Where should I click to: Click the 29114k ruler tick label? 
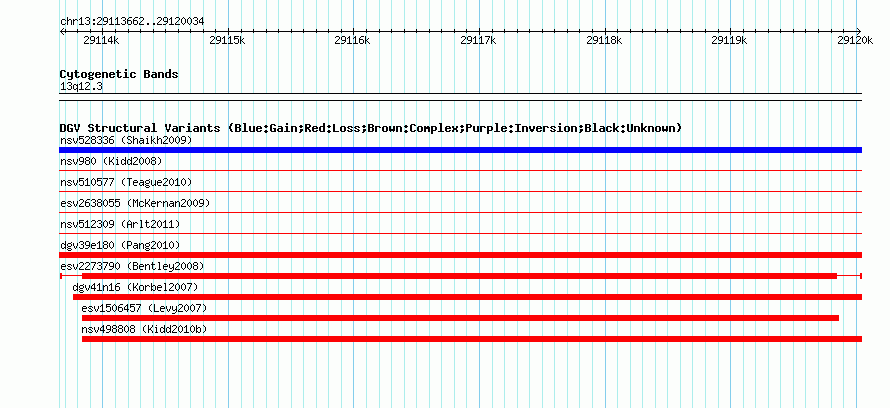[101, 40]
